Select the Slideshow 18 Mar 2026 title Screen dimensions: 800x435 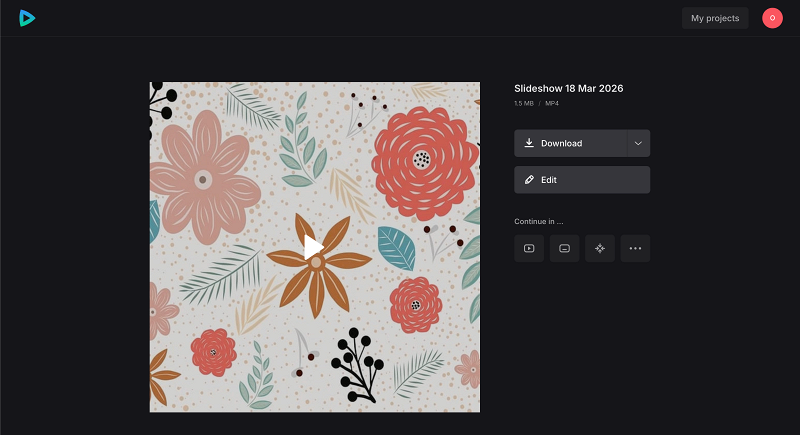568,89
